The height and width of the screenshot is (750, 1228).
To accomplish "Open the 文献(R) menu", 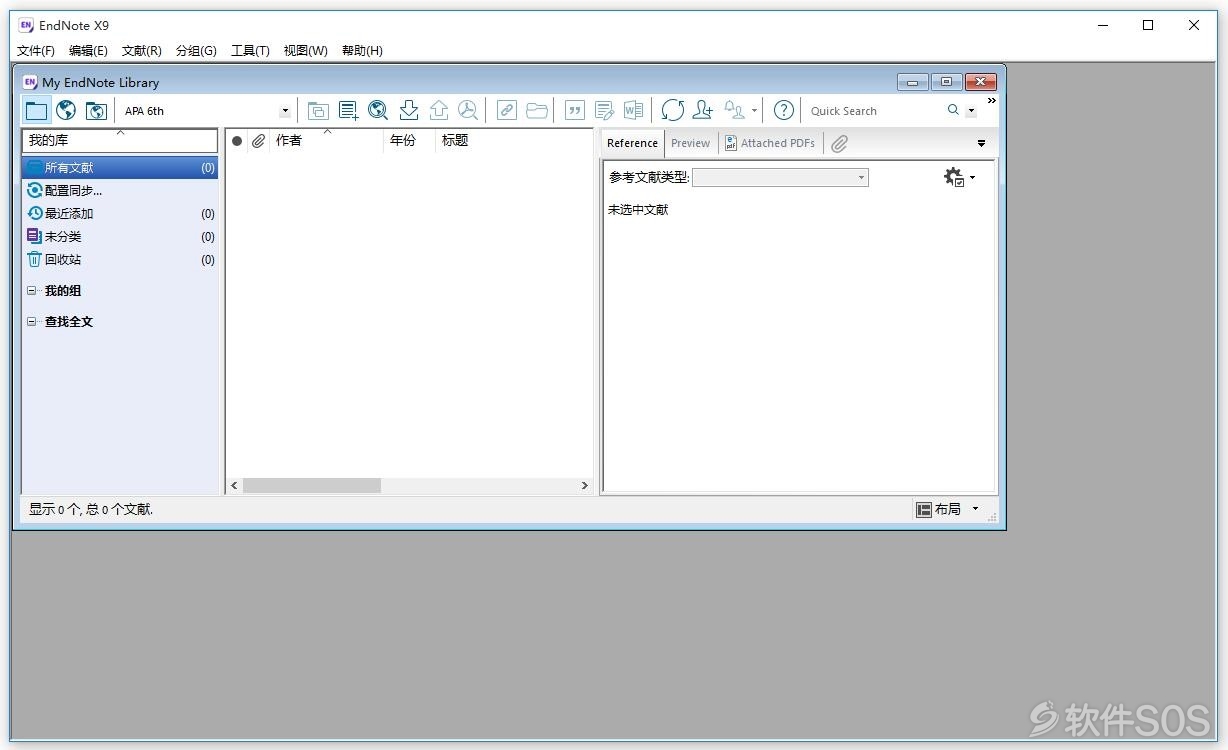I will click(x=142, y=51).
